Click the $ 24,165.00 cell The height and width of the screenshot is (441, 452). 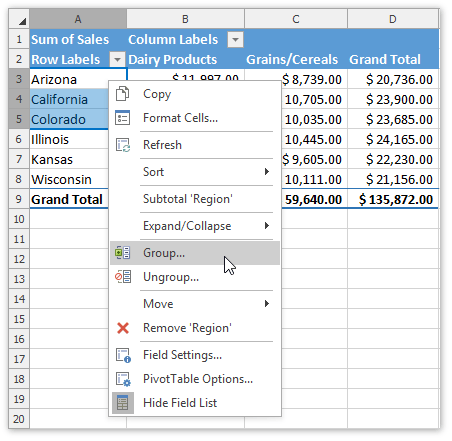click(x=393, y=139)
